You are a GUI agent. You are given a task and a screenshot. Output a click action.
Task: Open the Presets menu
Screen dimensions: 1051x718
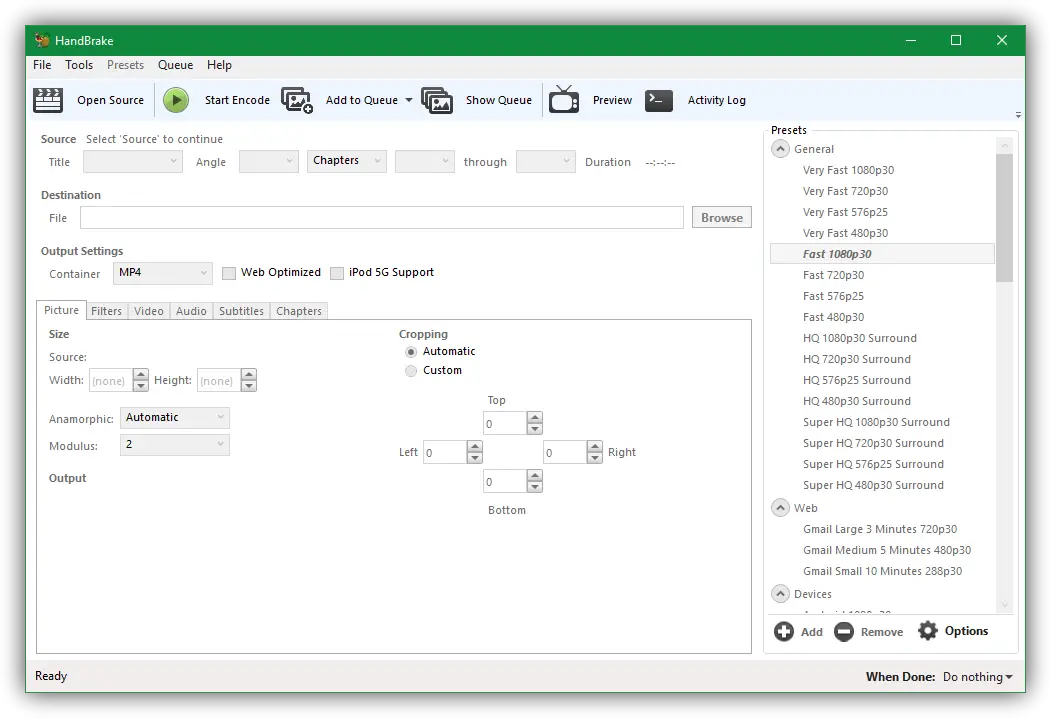coord(125,65)
